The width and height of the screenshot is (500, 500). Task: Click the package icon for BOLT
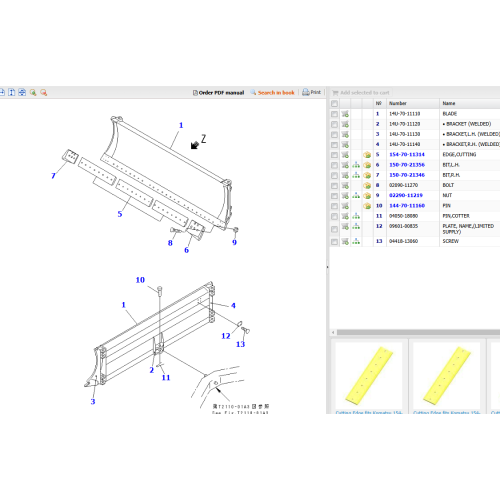click(367, 186)
